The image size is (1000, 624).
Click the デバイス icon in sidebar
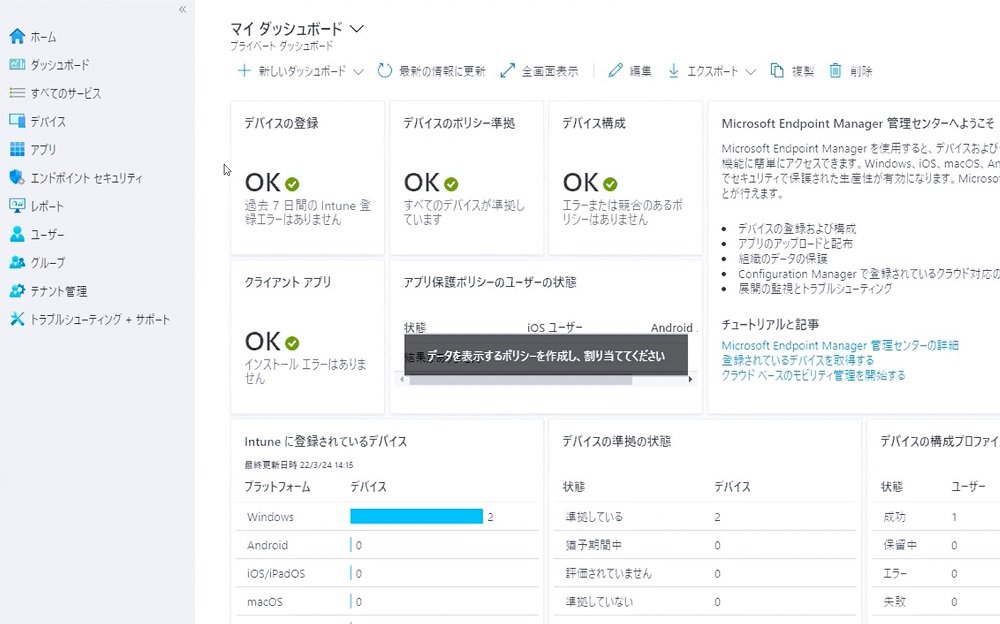pos(17,121)
